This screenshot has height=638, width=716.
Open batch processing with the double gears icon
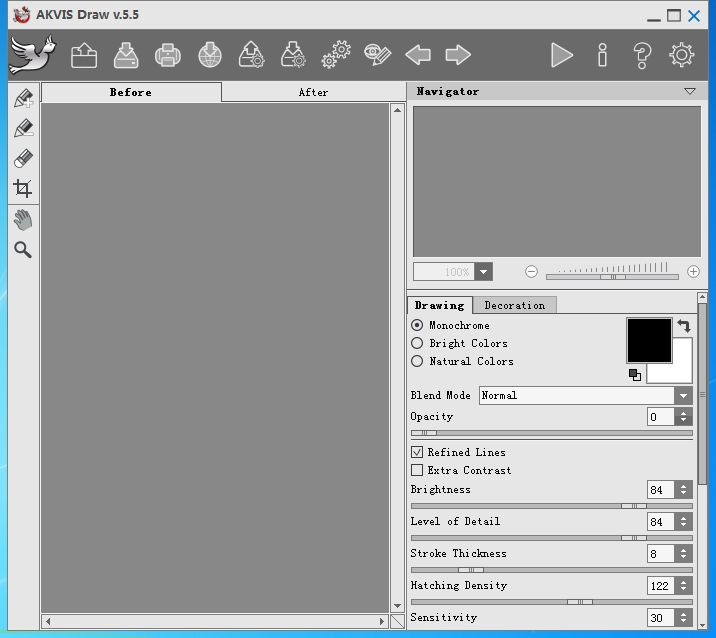[336, 55]
